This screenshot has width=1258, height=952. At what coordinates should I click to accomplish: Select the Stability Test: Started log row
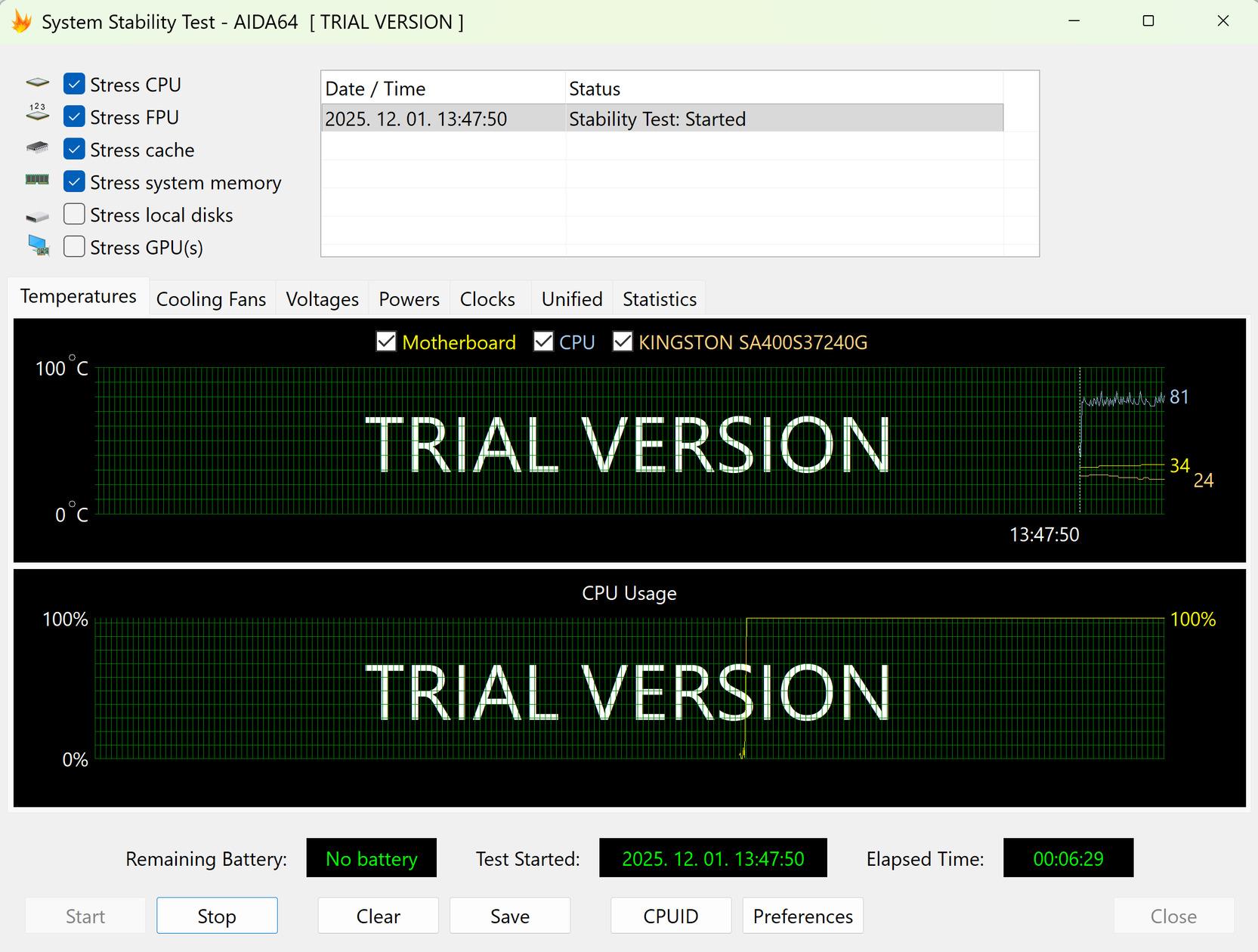pyautogui.click(x=663, y=119)
